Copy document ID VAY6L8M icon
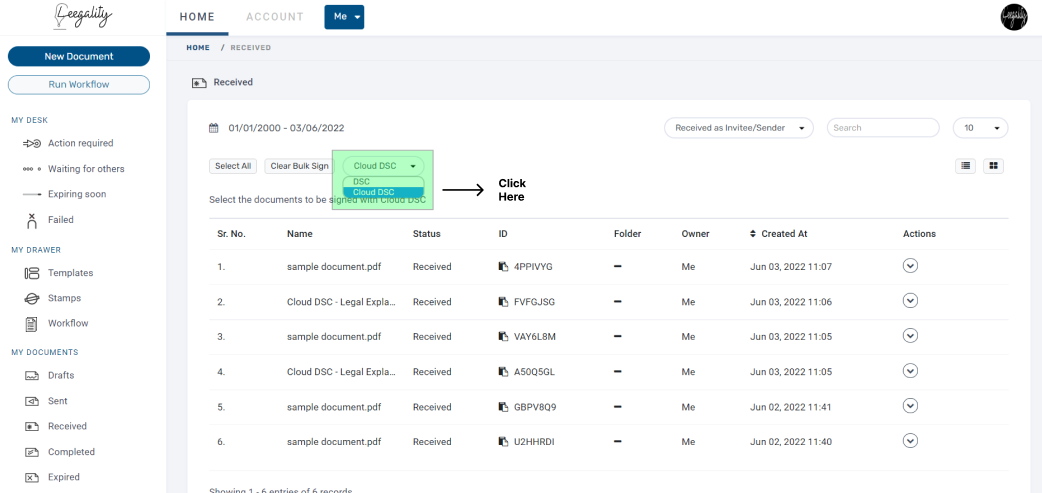This screenshot has height=493, width=1042. coord(503,337)
